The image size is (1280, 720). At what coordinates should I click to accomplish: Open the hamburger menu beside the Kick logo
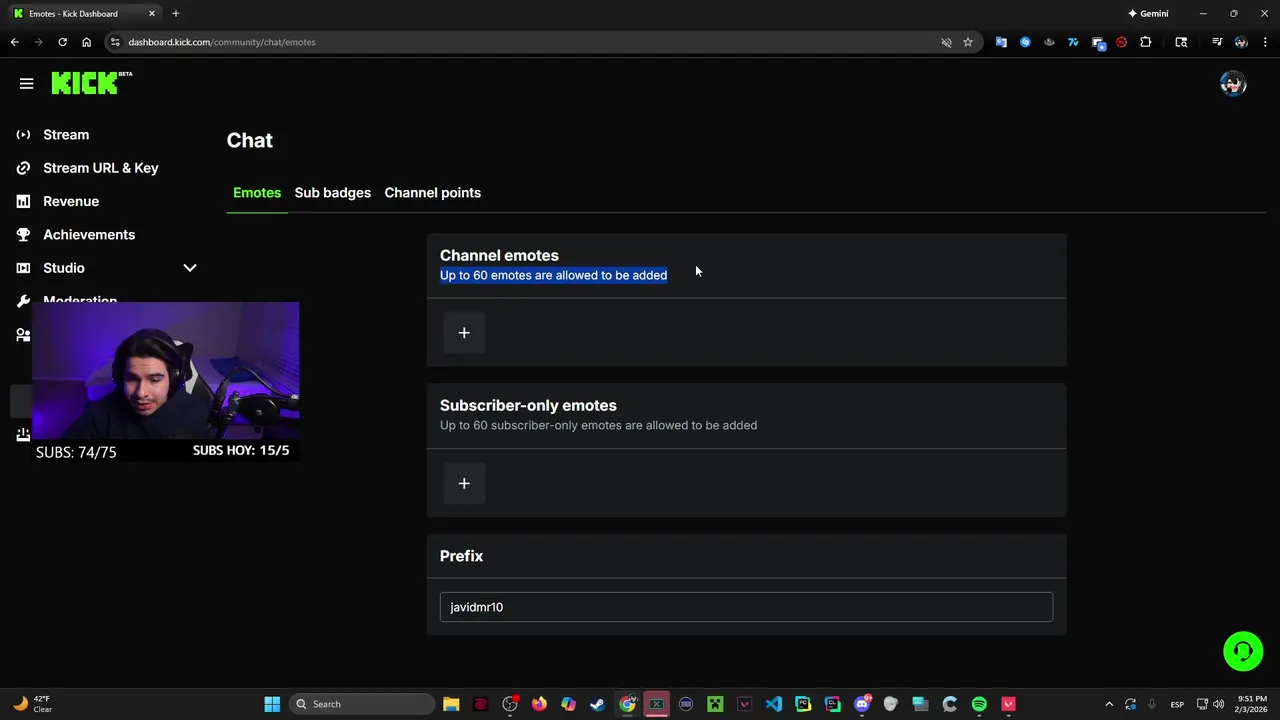click(26, 84)
